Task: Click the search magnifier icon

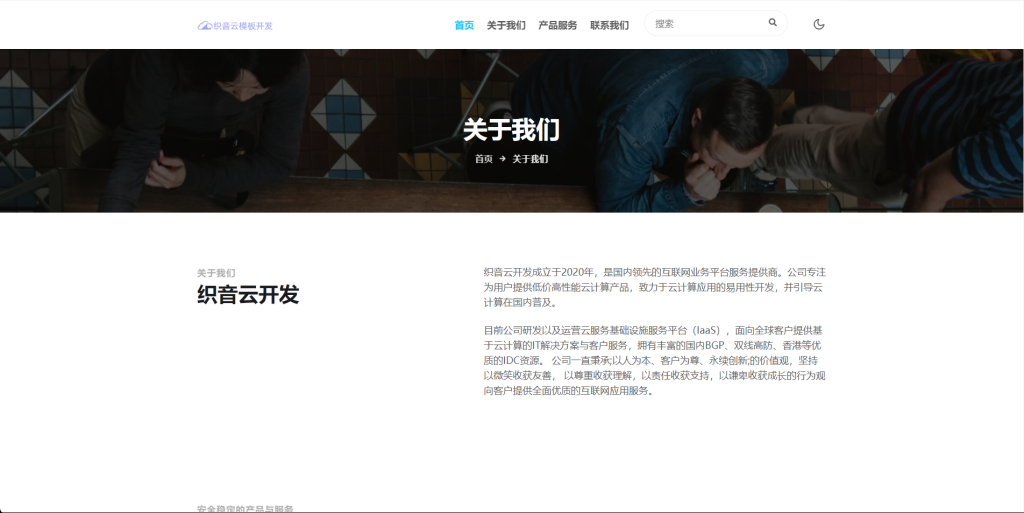Action: click(x=773, y=22)
